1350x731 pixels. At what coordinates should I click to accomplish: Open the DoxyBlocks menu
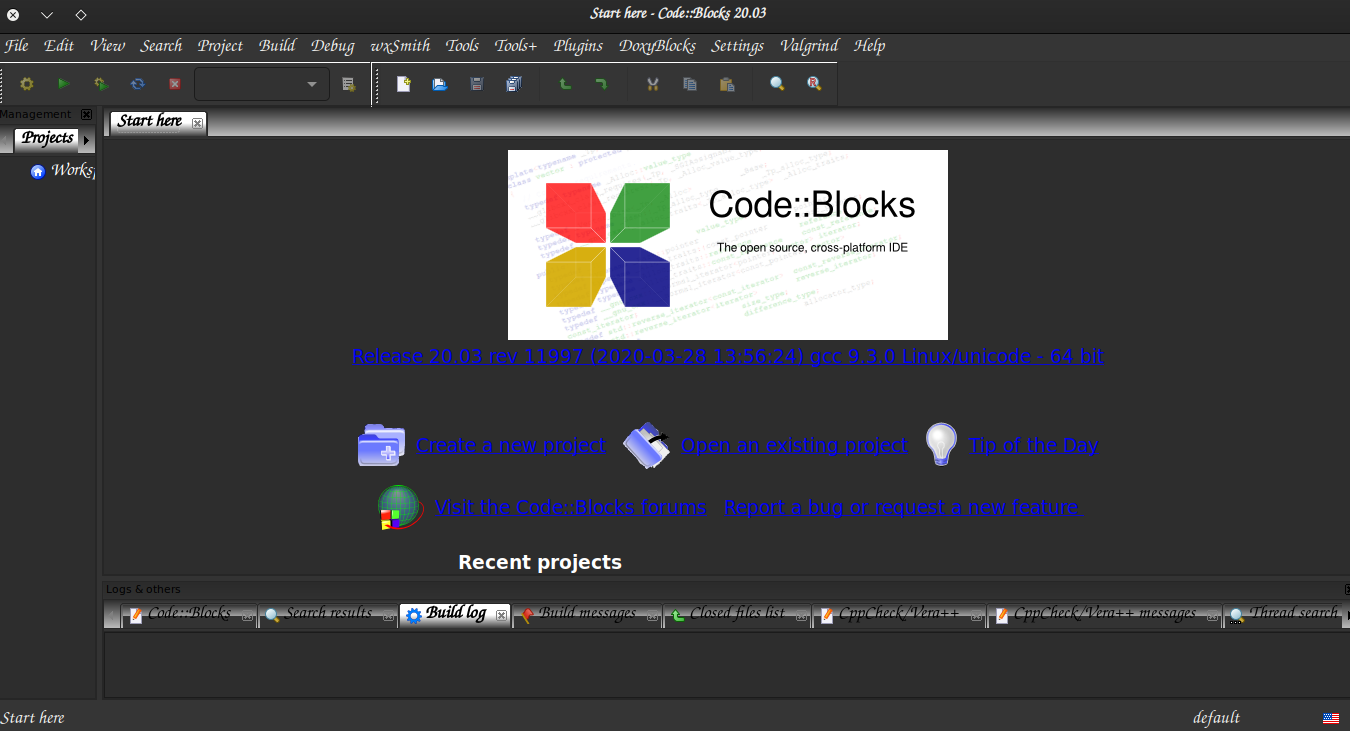[657, 46]
